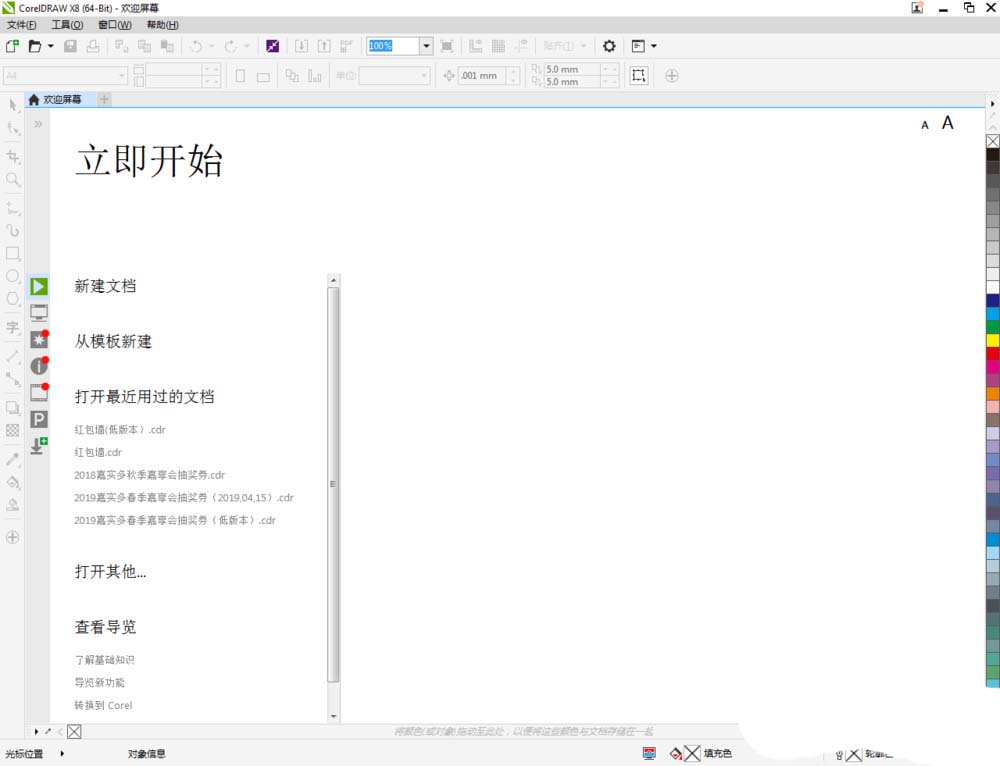The height and width of the screenshot is (766, 1000).
Task: Click the toolbox quick customize plus button
Action: pyautogui.click(x=13, y=537)
